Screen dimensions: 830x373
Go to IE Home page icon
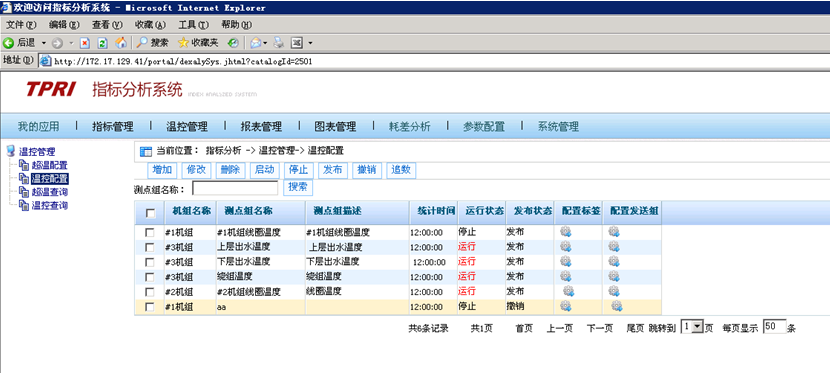(x=121, y=43)
